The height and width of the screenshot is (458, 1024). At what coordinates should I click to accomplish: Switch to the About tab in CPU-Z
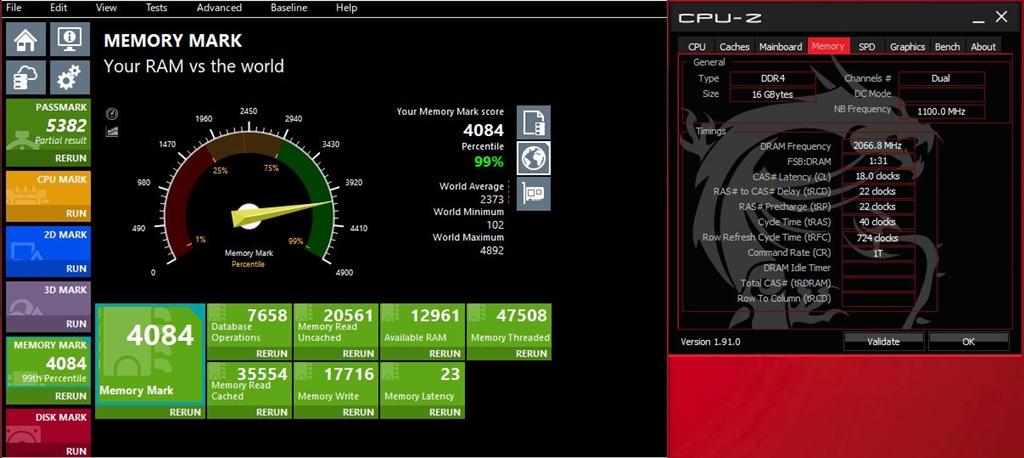983,46
